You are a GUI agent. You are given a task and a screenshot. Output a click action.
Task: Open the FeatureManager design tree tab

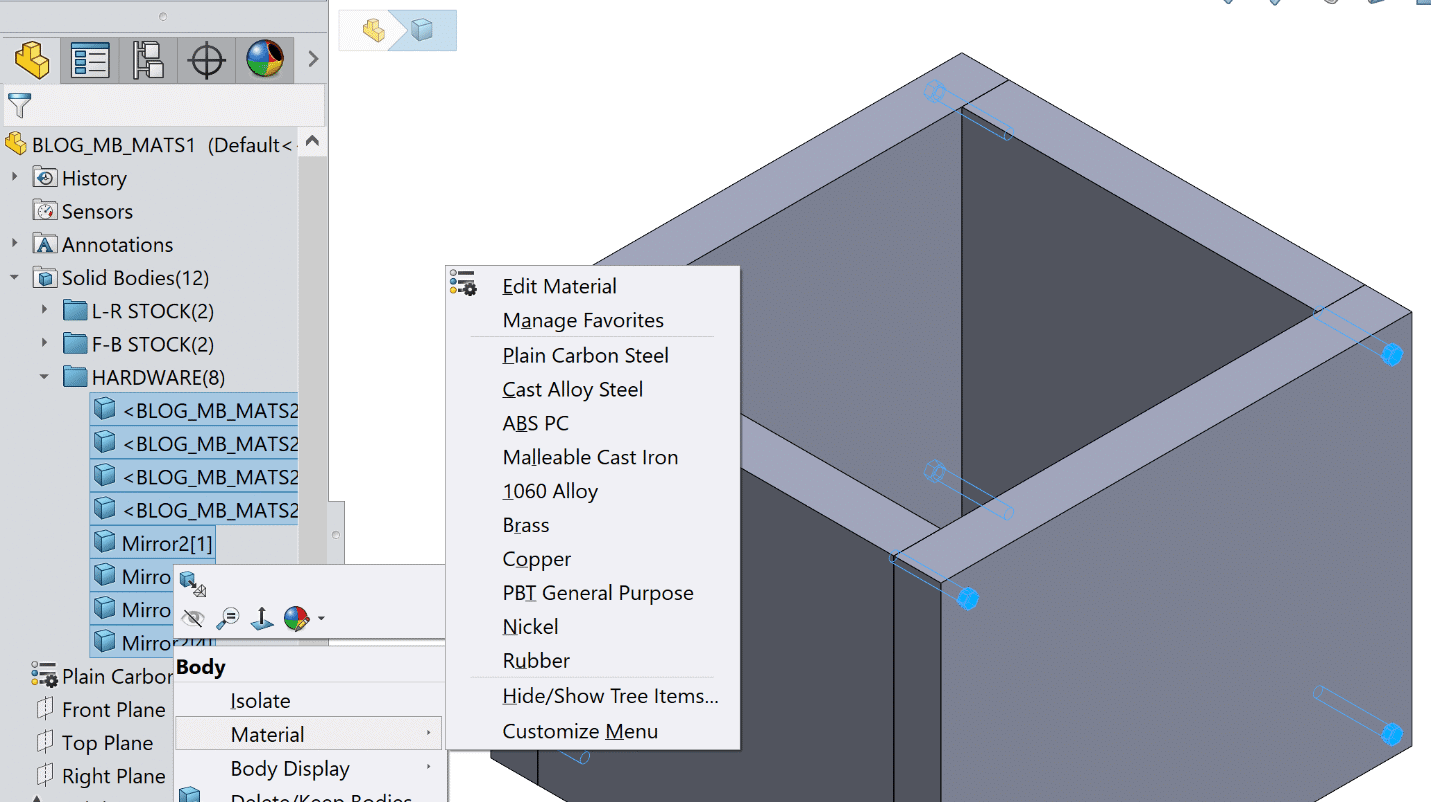point(32,60)
